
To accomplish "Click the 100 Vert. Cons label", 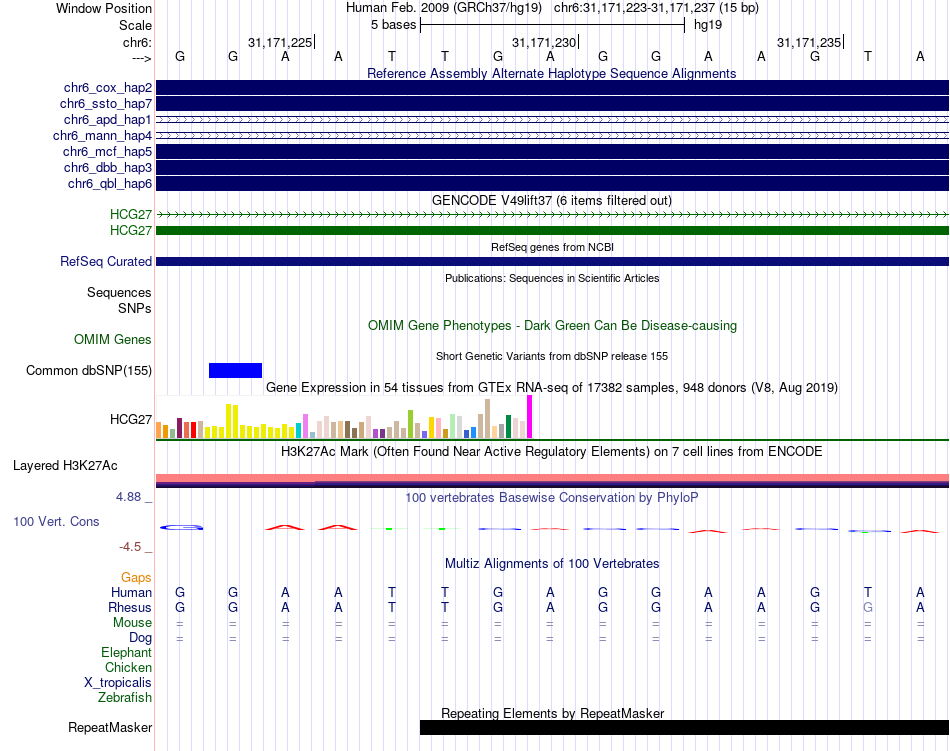I will [x=56, y=521].
